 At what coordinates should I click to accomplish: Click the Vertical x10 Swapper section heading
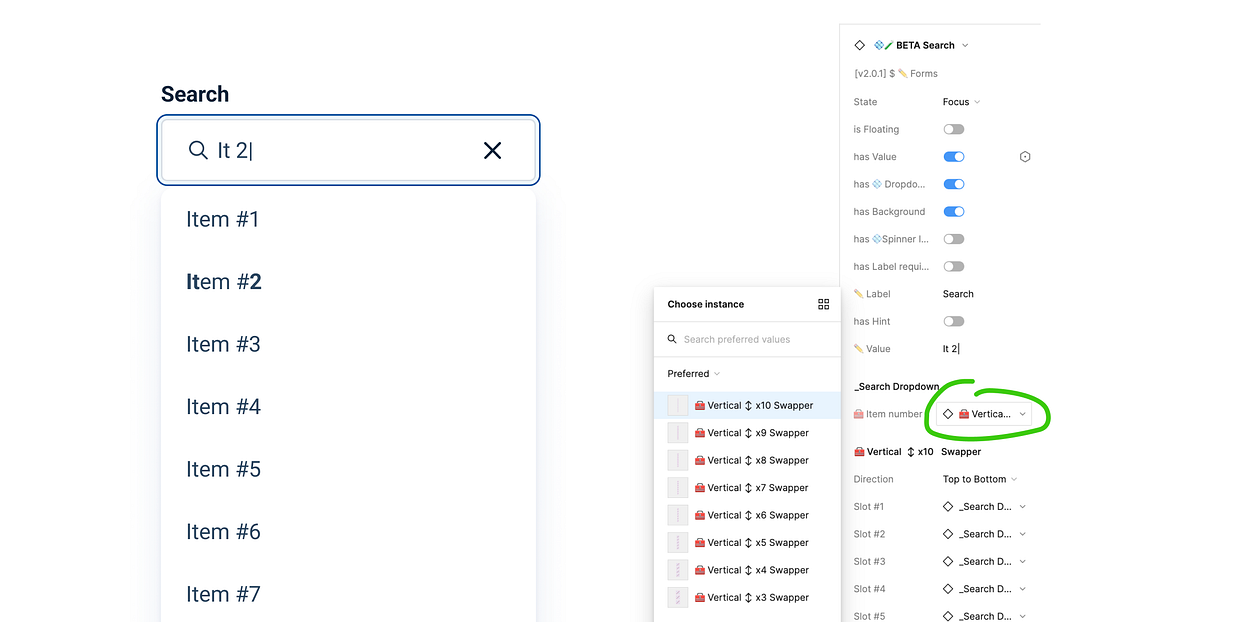(x=917, y=452)
